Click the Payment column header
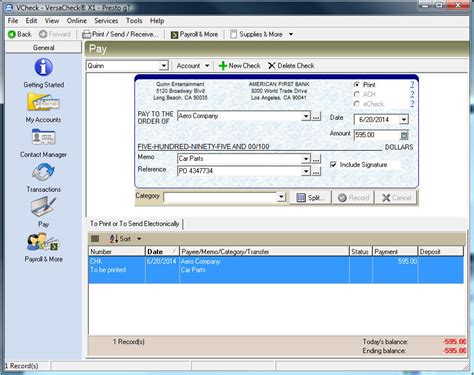474x375 pixels. click(395, 252)
